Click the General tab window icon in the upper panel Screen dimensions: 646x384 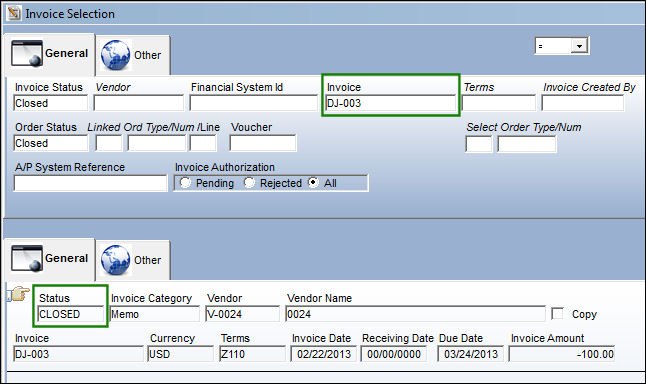pyautogui.click(x=27, y=53)
